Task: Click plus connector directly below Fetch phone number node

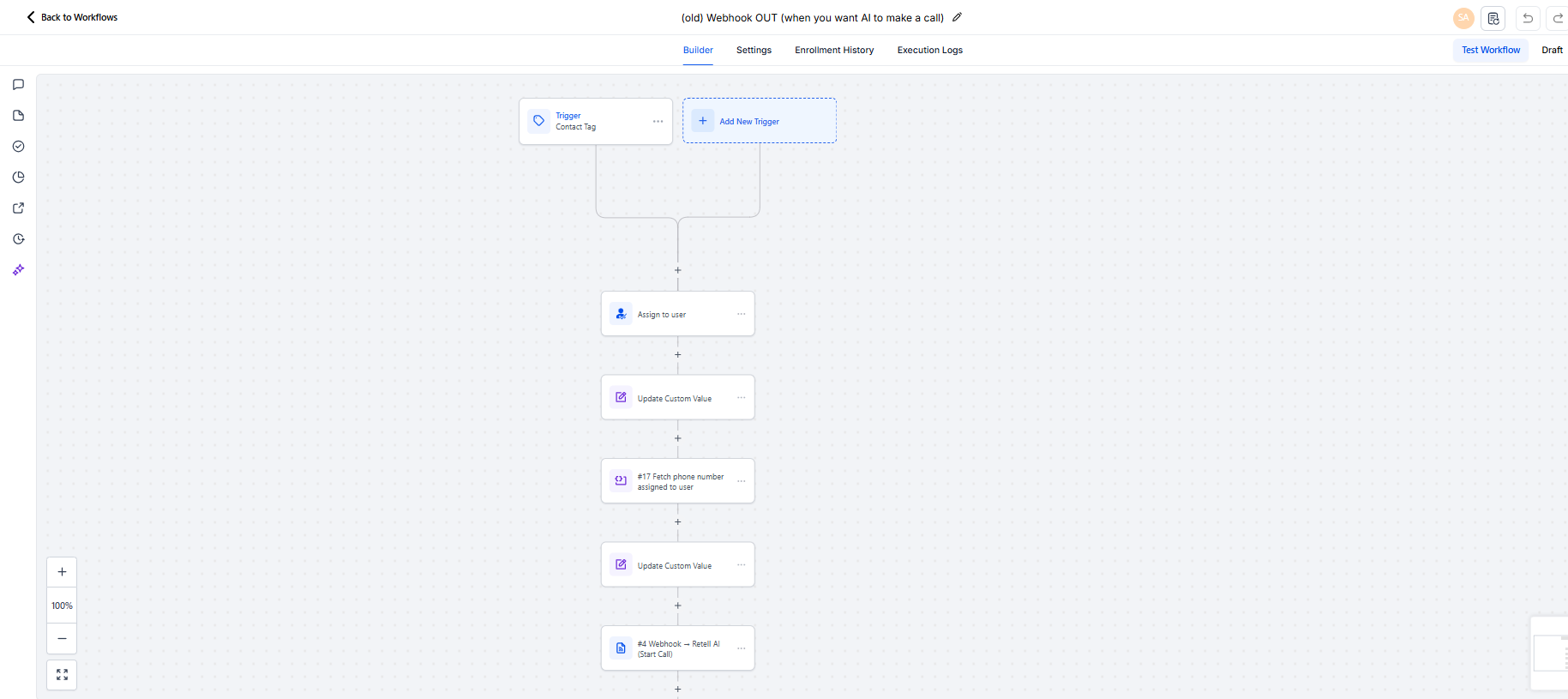Action: pos(678,522)
